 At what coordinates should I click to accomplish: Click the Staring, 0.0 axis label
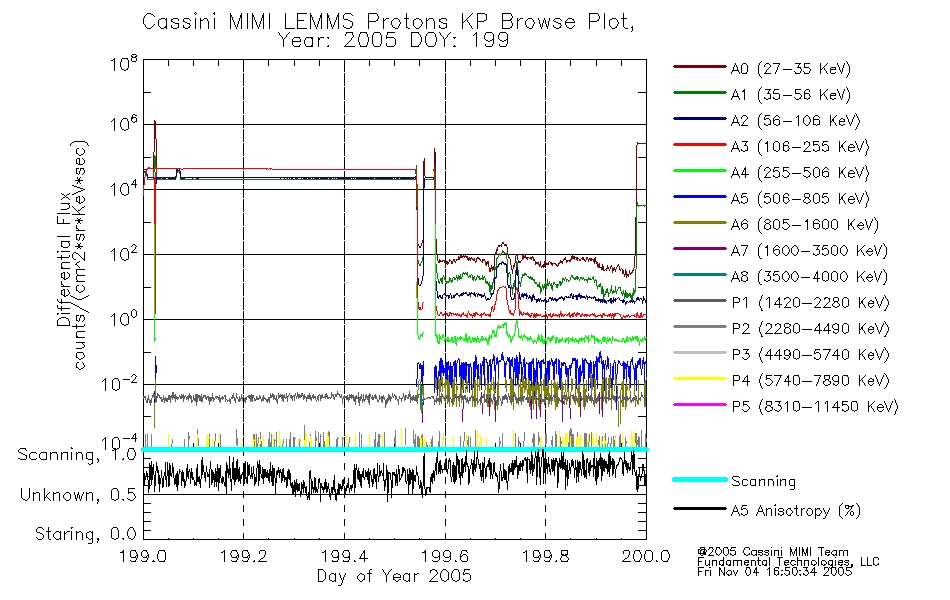[85, 534]
